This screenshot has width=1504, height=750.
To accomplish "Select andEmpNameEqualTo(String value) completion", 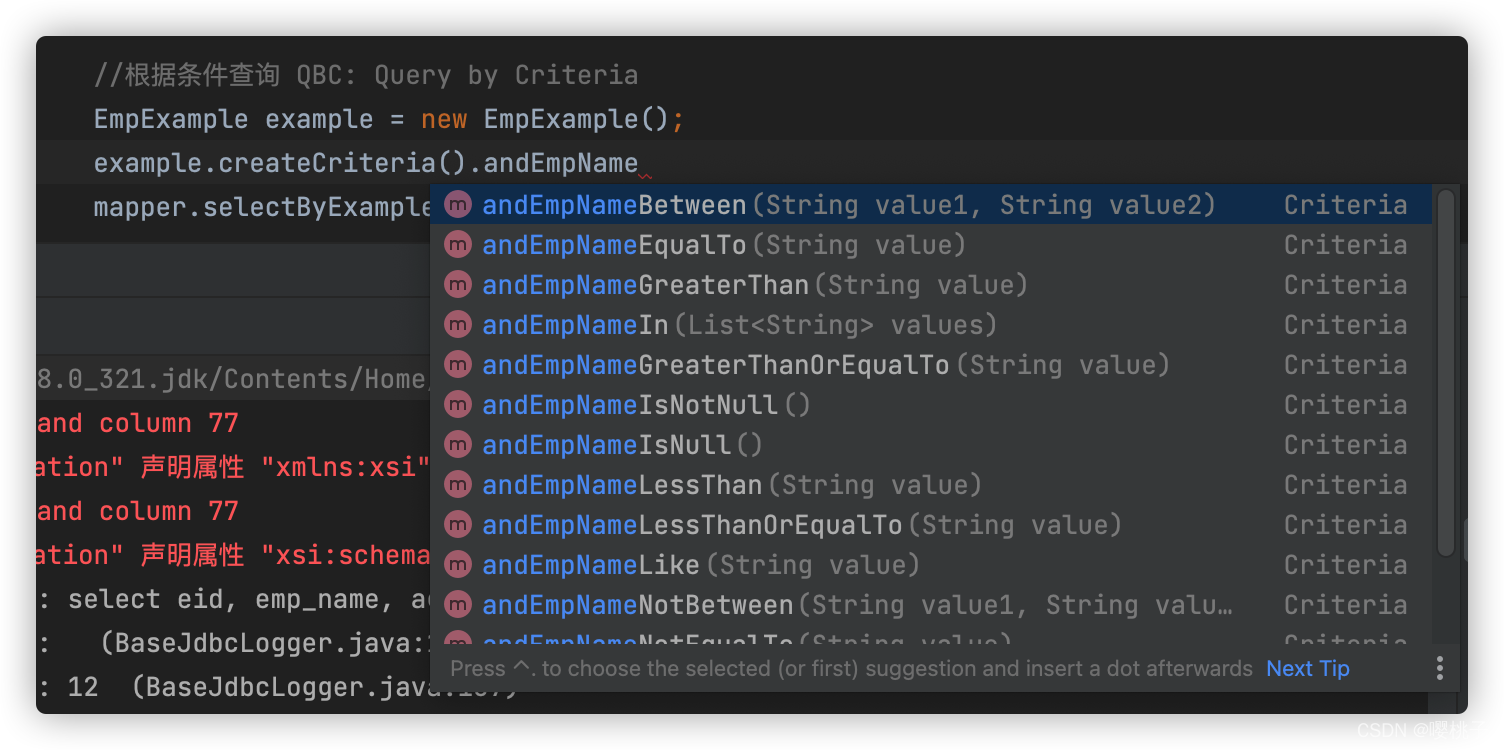I will click(723, 245).
